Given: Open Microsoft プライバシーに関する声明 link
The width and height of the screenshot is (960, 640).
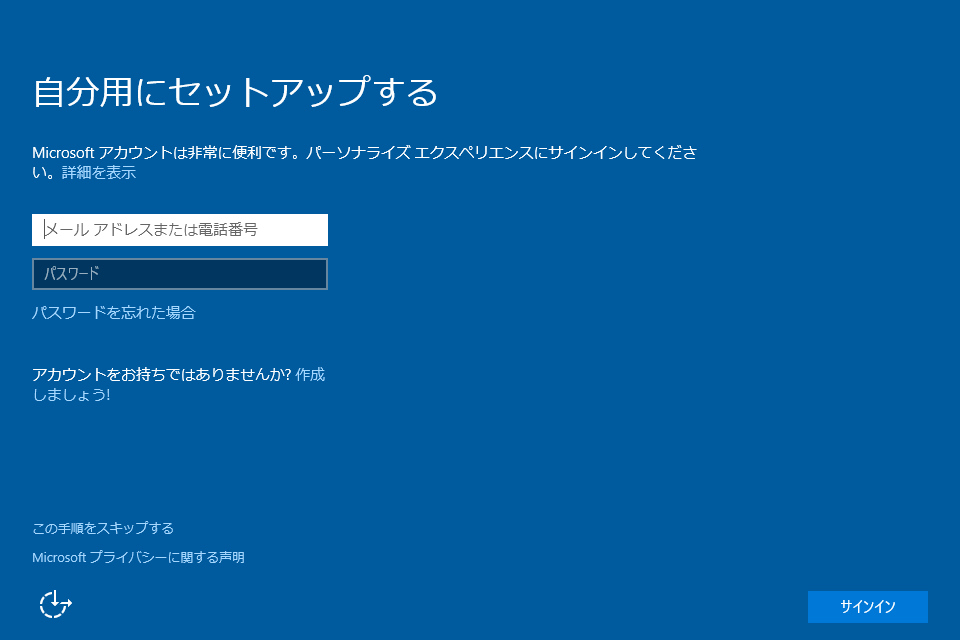Looking at the screenshot, I should (138, 557).
